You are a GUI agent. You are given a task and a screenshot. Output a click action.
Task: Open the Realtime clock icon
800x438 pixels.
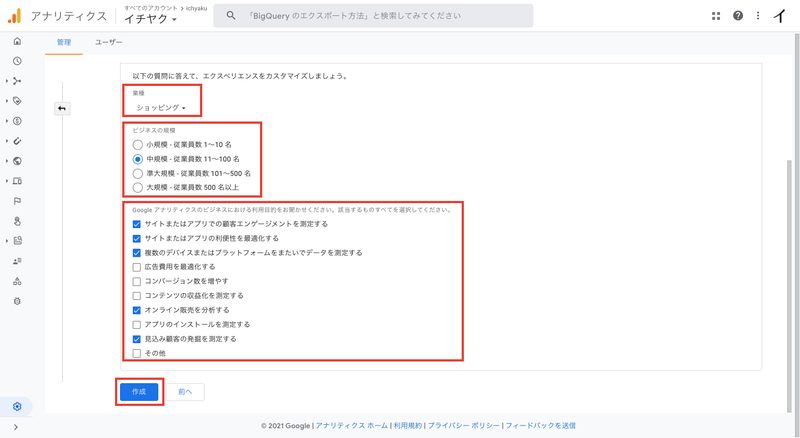17,61
